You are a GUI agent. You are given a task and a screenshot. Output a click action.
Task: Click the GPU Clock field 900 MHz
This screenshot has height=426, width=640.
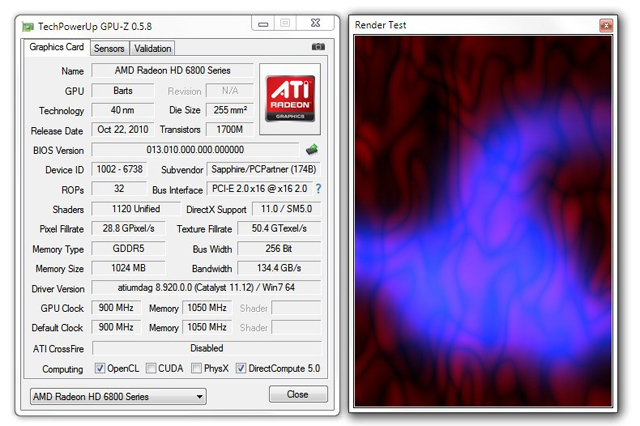116,308
